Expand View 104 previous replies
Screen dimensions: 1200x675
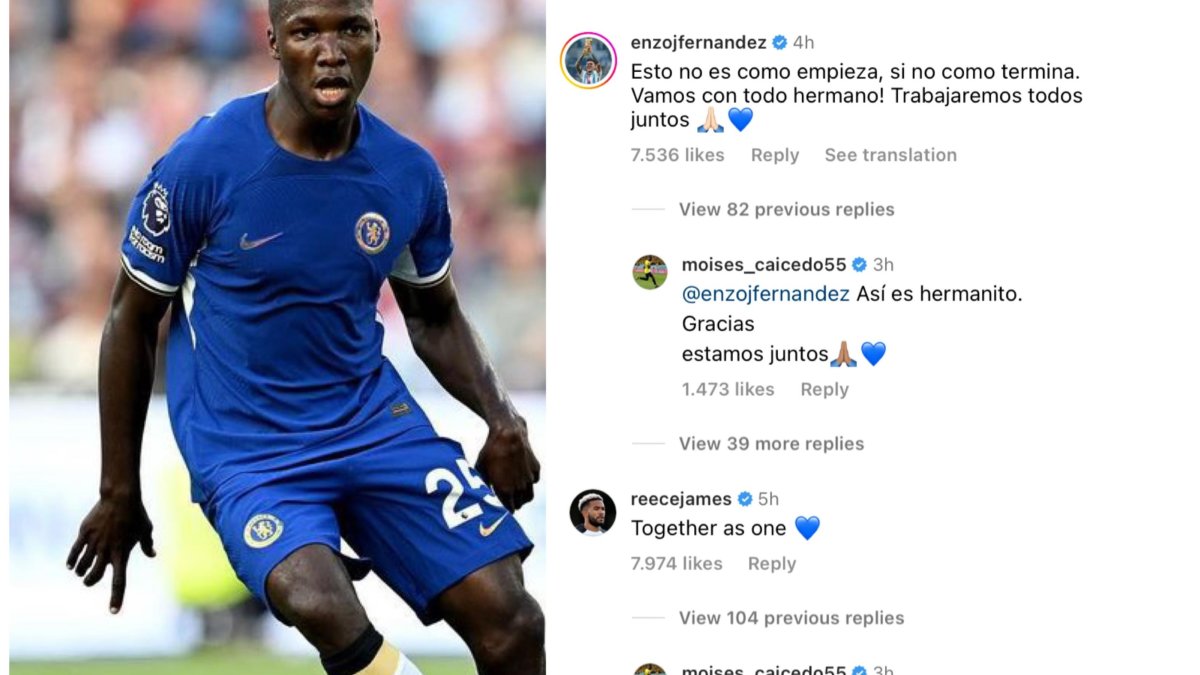[791, 618]
